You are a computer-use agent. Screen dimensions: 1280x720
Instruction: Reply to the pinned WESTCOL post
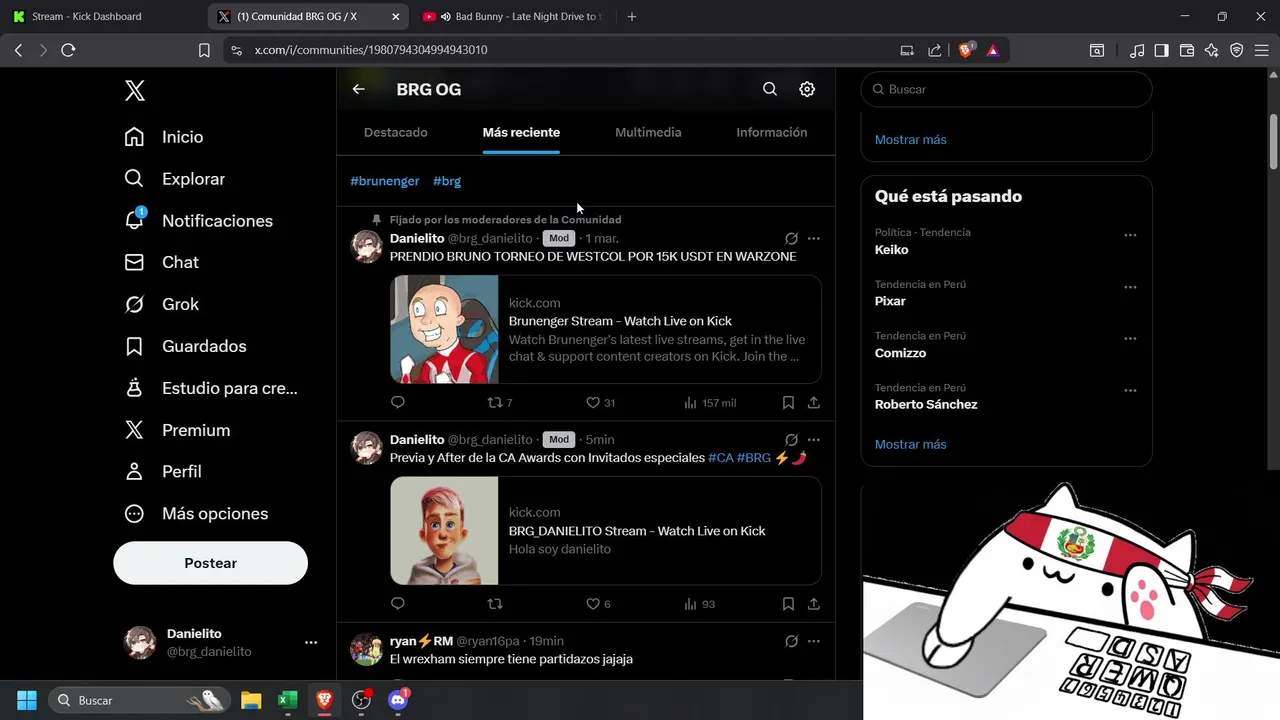click(397, 402)
